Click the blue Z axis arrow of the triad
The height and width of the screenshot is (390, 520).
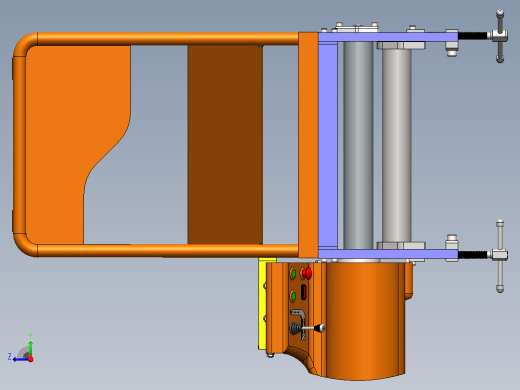coord(20,359)
